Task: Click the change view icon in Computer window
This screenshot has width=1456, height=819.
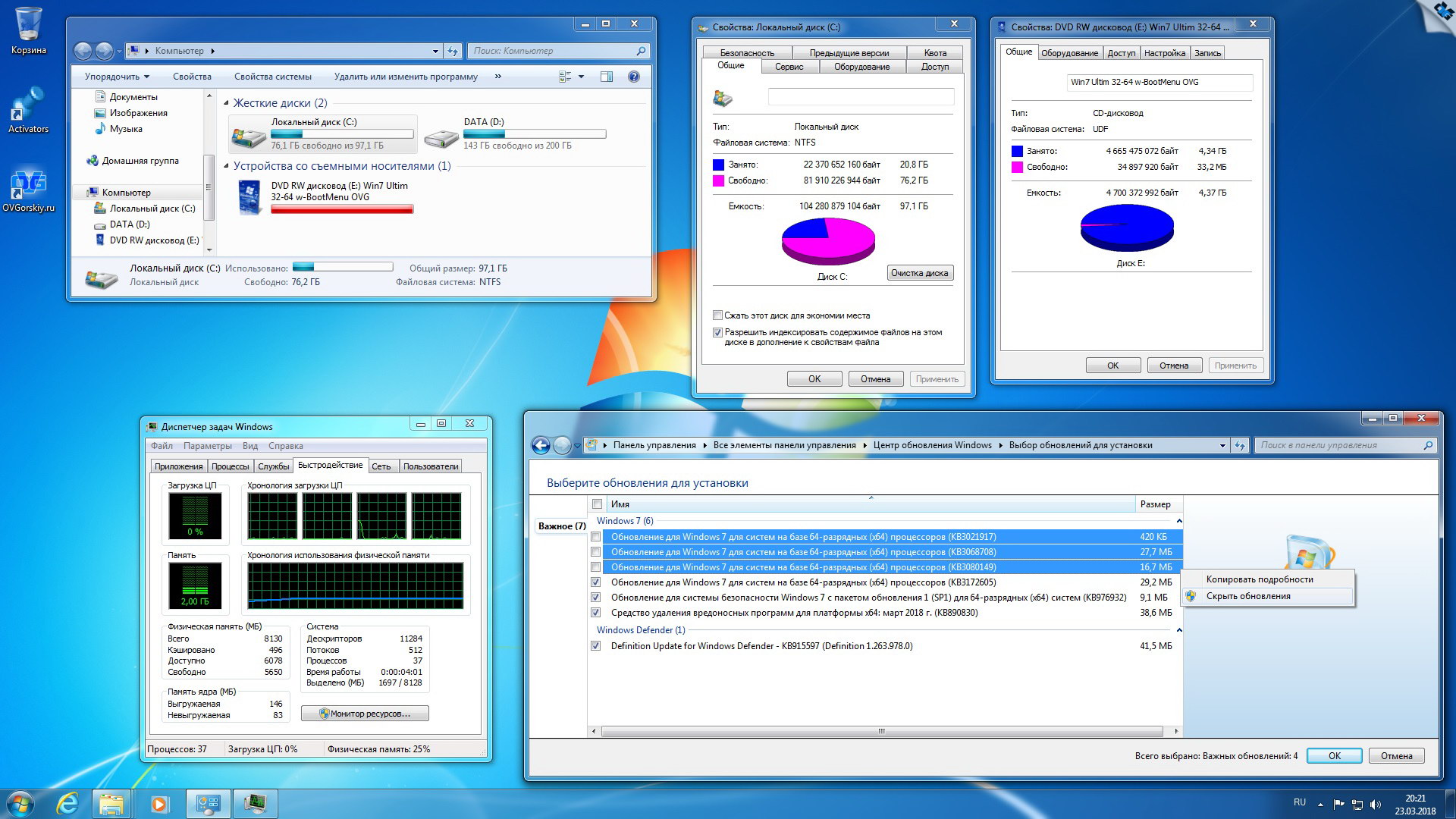Action: (x=565, y=77)
